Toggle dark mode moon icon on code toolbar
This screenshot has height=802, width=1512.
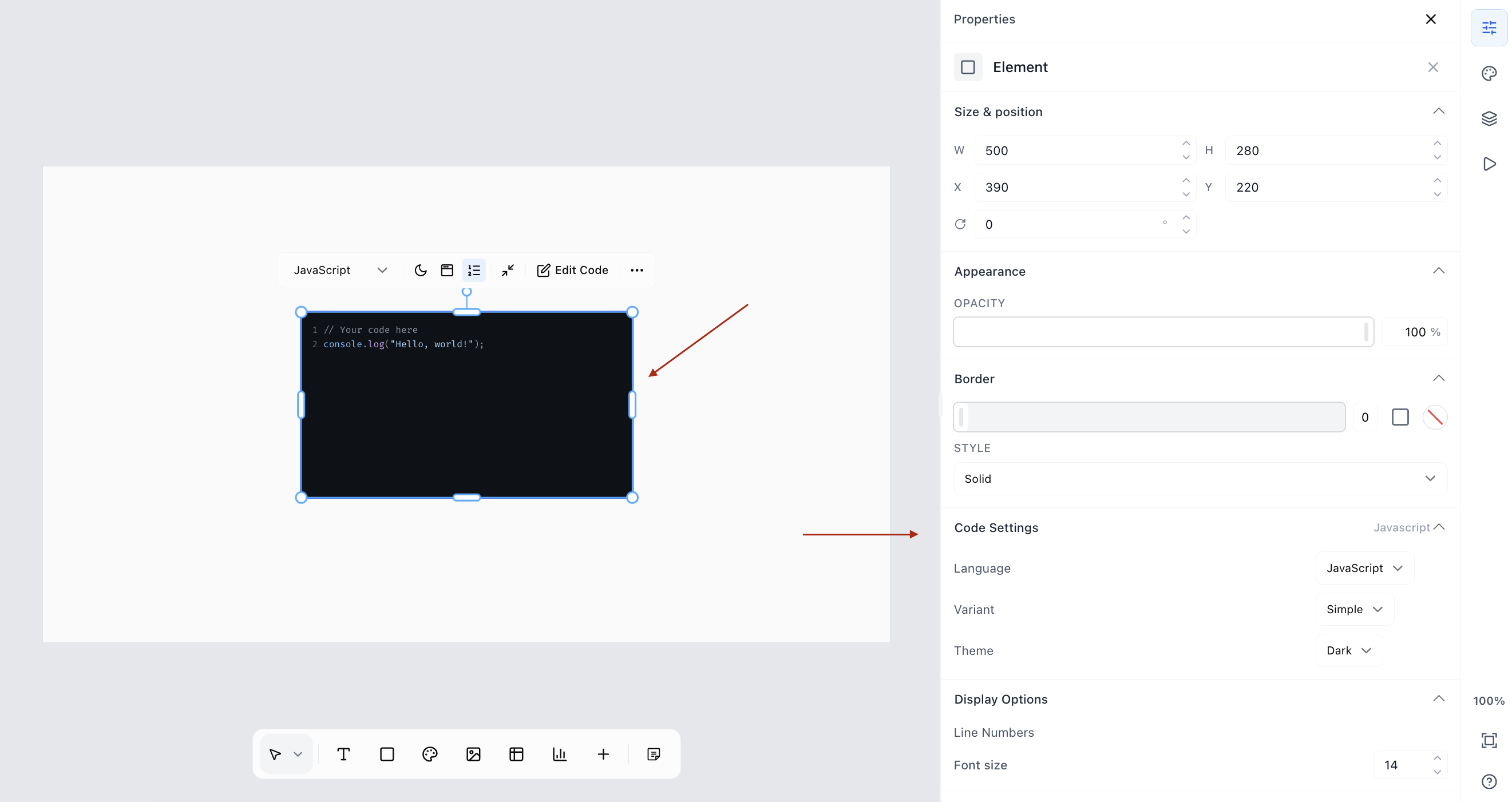(420, 270)
